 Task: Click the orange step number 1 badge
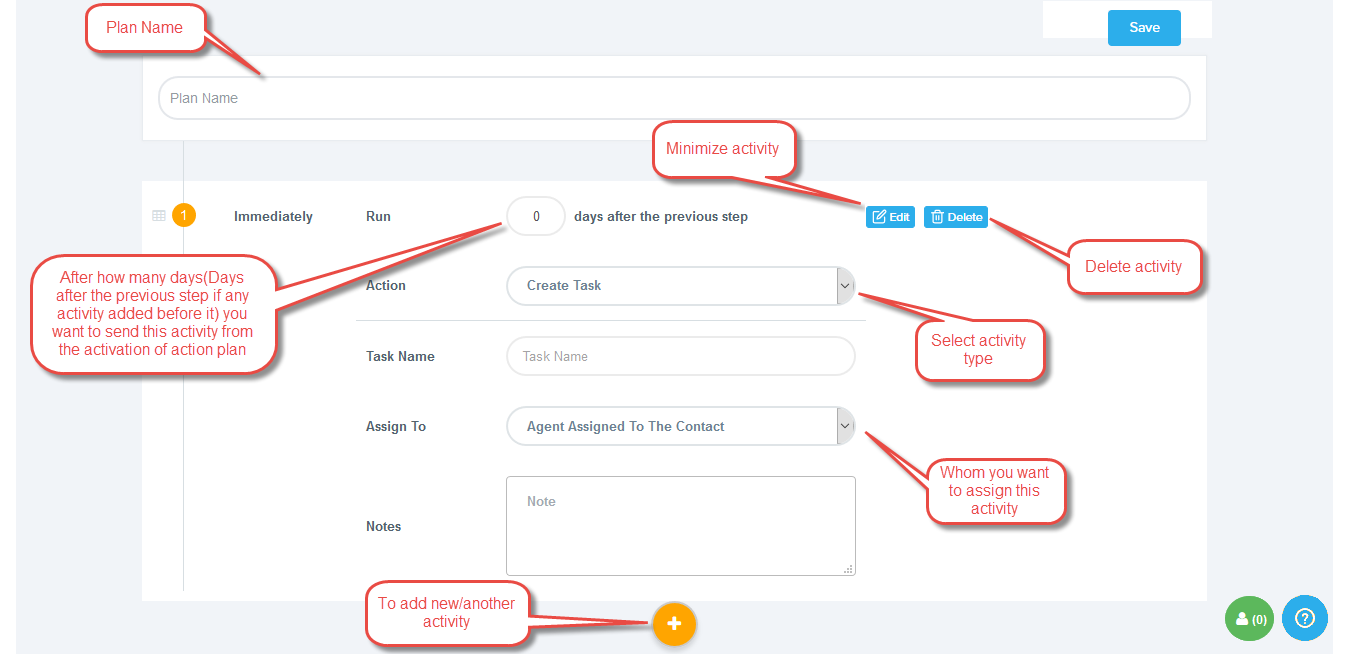pyautogui.click(x=183, y=216)
